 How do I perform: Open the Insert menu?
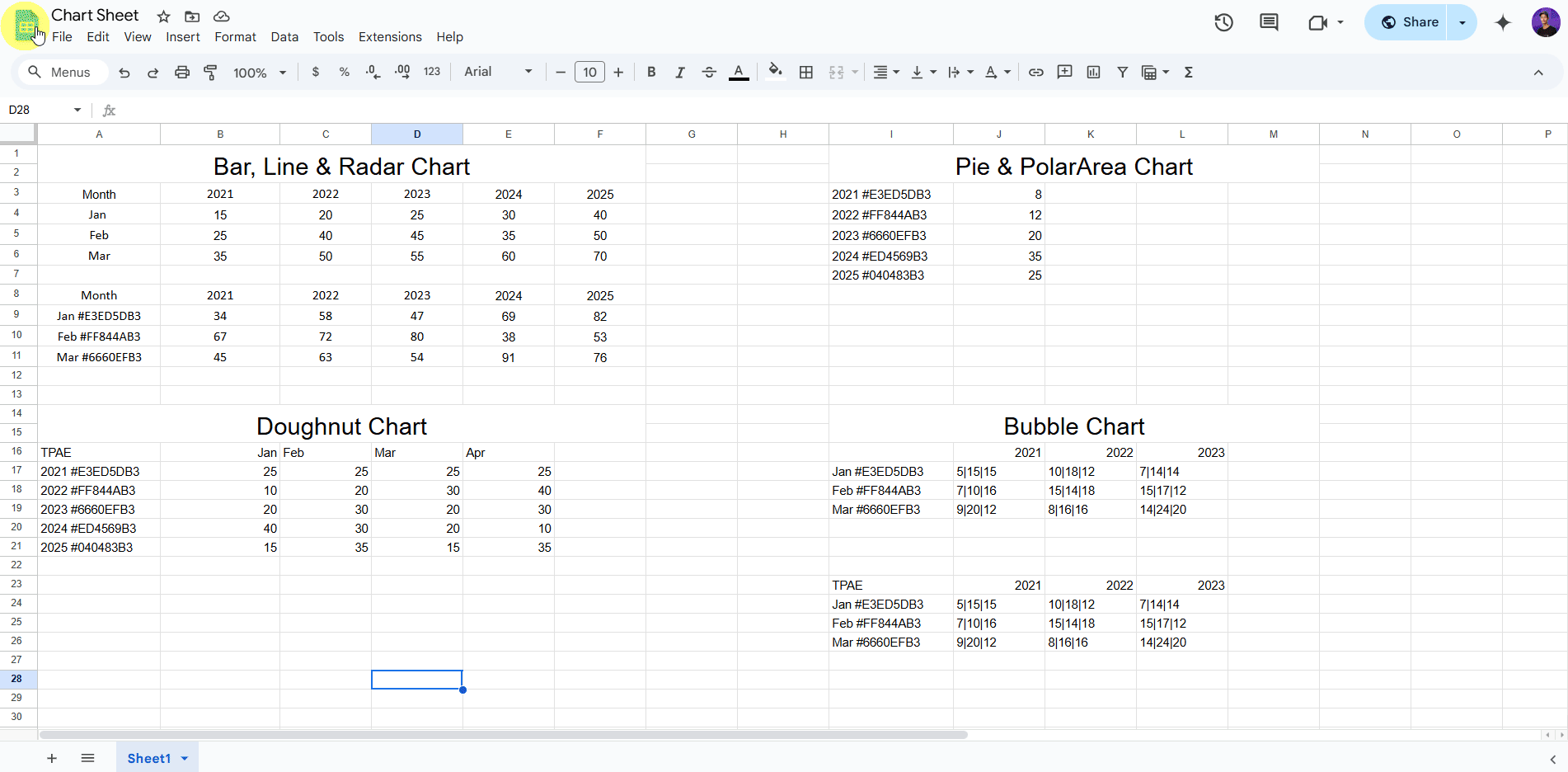tap(182, 37)
